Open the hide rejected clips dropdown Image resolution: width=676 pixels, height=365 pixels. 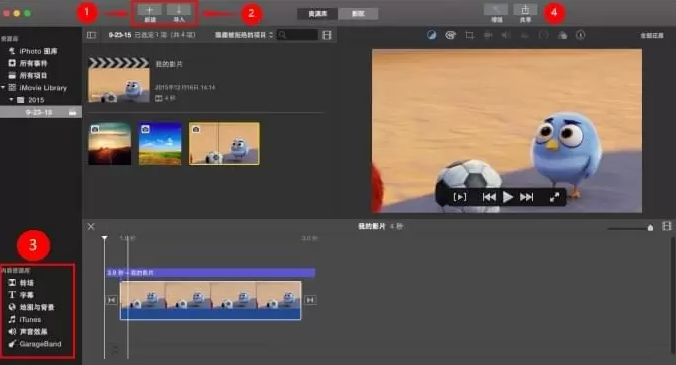[244, 35]
